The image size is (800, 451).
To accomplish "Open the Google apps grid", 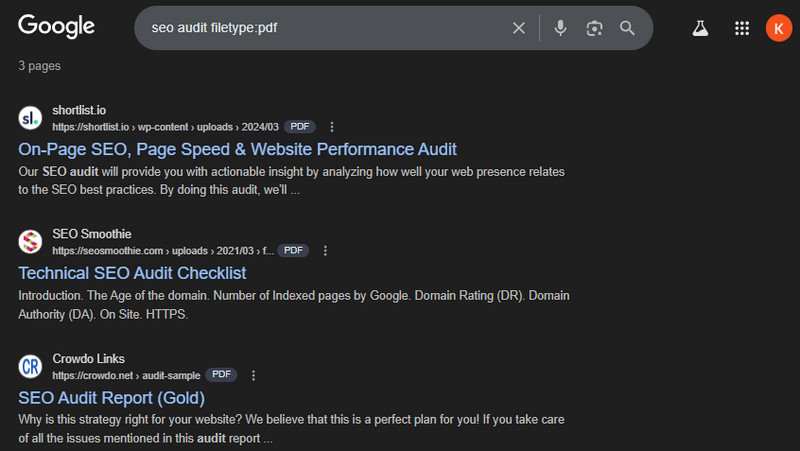I will [x=742, y=28].
